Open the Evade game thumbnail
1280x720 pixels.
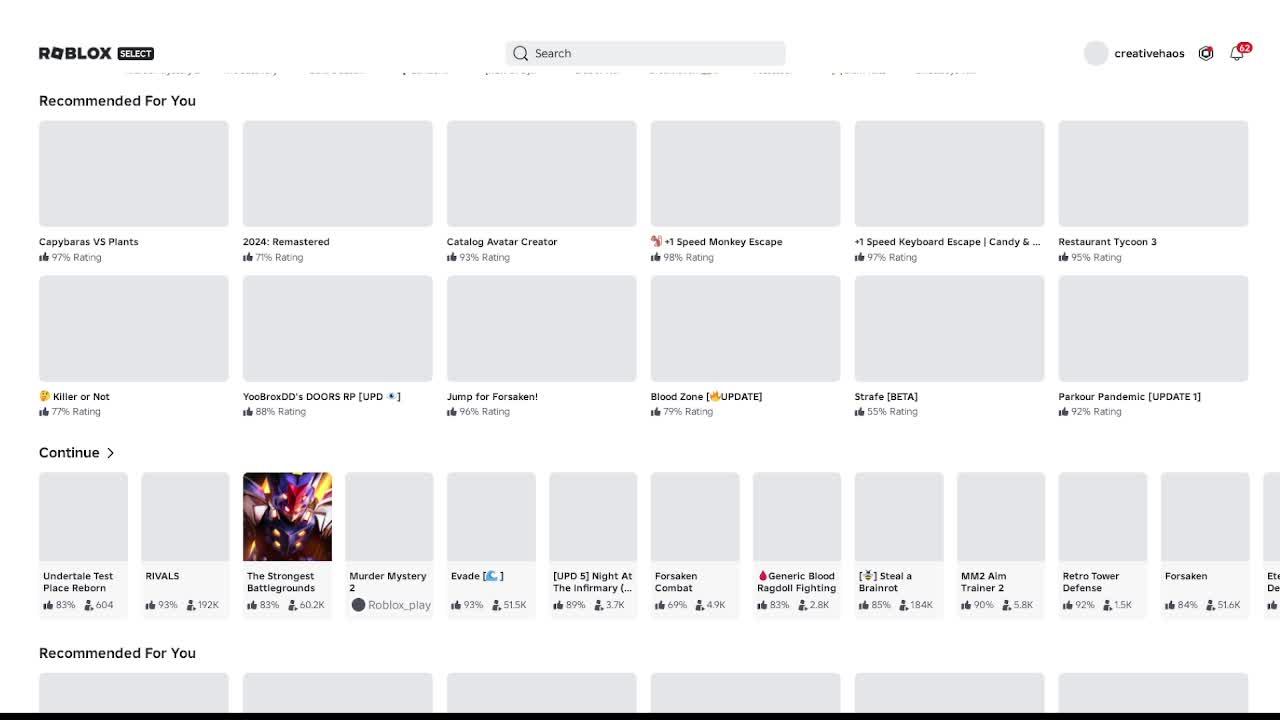(491, 517)
